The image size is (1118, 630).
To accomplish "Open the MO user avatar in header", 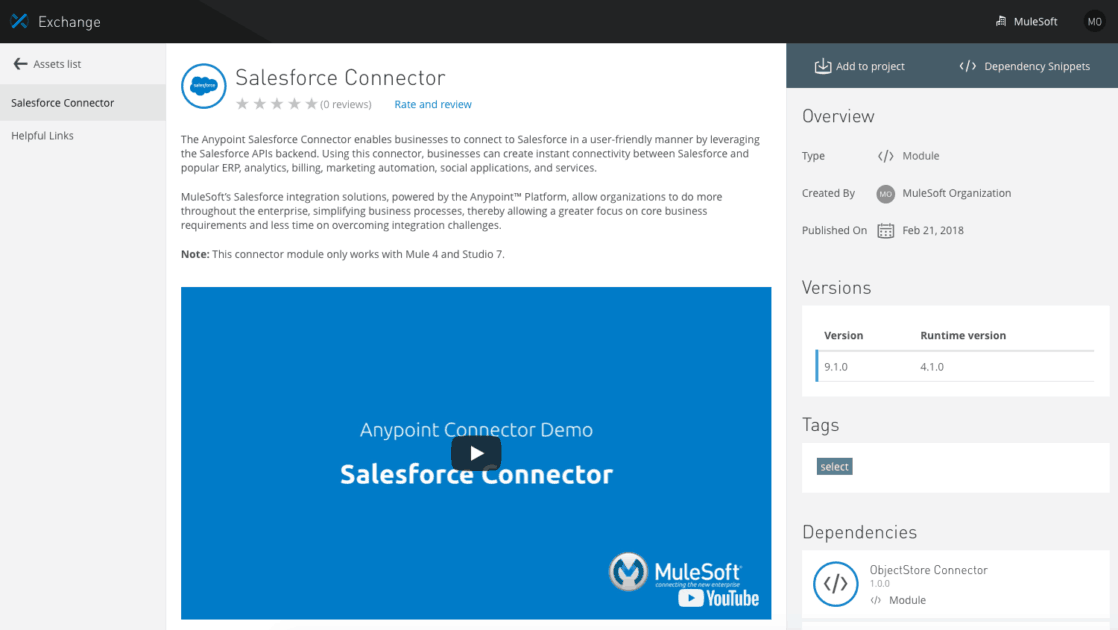I will 1094,21.
